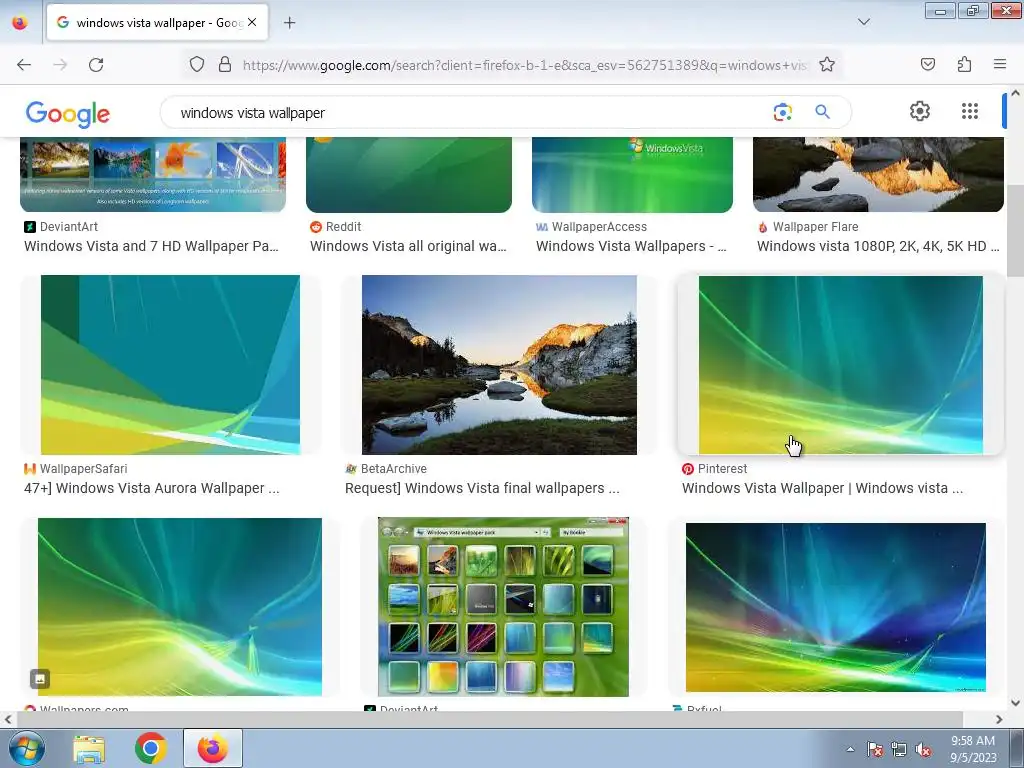Click the Google logo
Viewport: 1024px width, 768px height.
tap(68, 114)
